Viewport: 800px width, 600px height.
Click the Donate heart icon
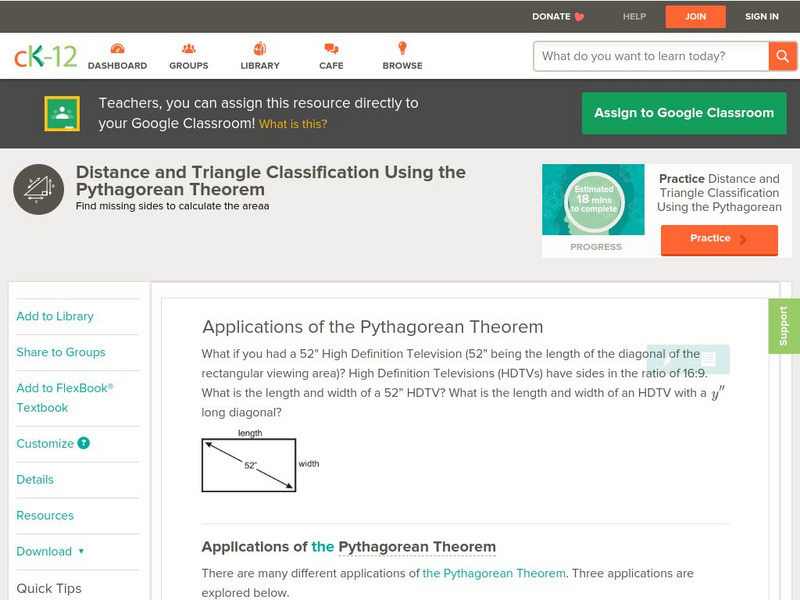(x=579, y=17)
